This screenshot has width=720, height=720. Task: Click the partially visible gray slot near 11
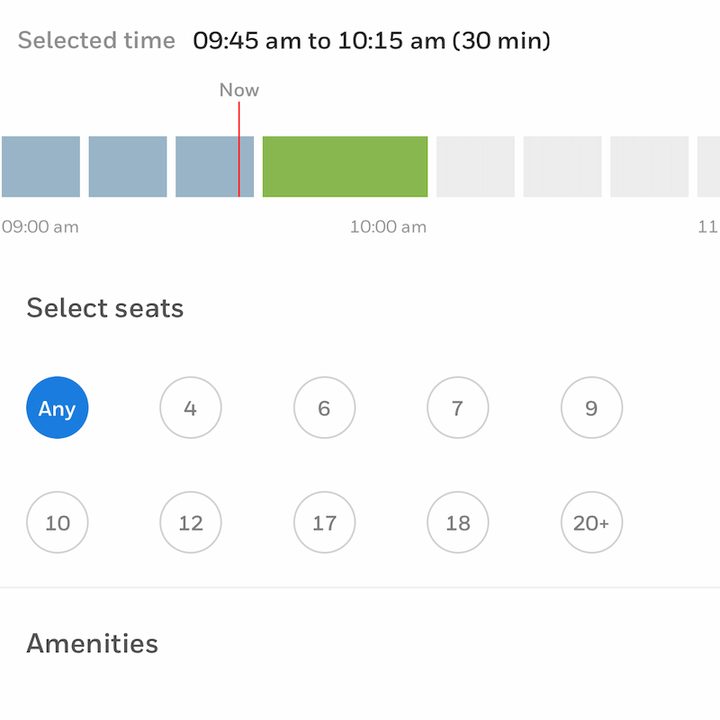coord(709,167)
